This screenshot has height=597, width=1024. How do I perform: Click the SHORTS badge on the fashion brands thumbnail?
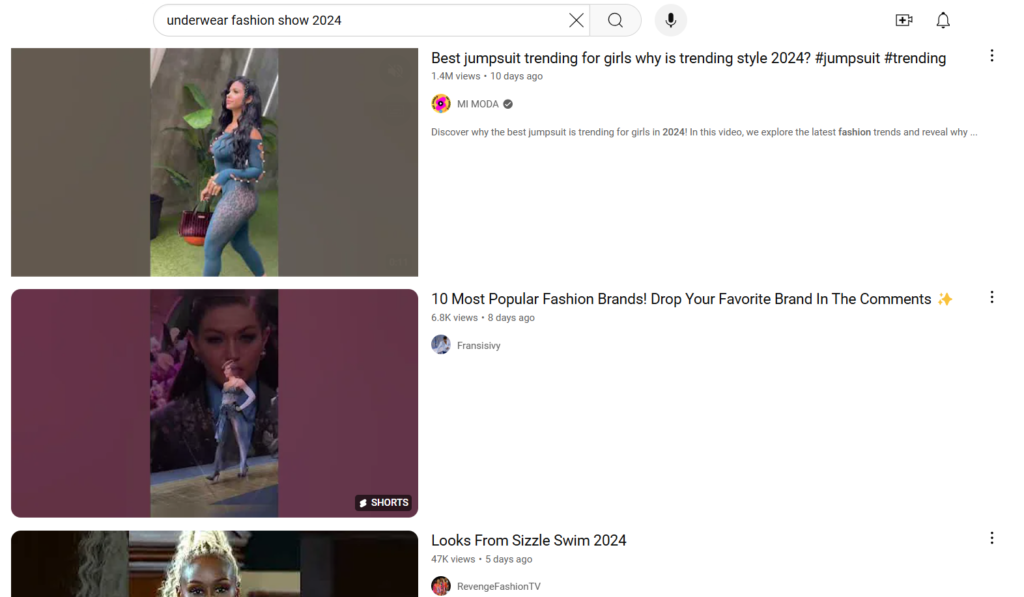pyautogui.click(x=383, y=502)
